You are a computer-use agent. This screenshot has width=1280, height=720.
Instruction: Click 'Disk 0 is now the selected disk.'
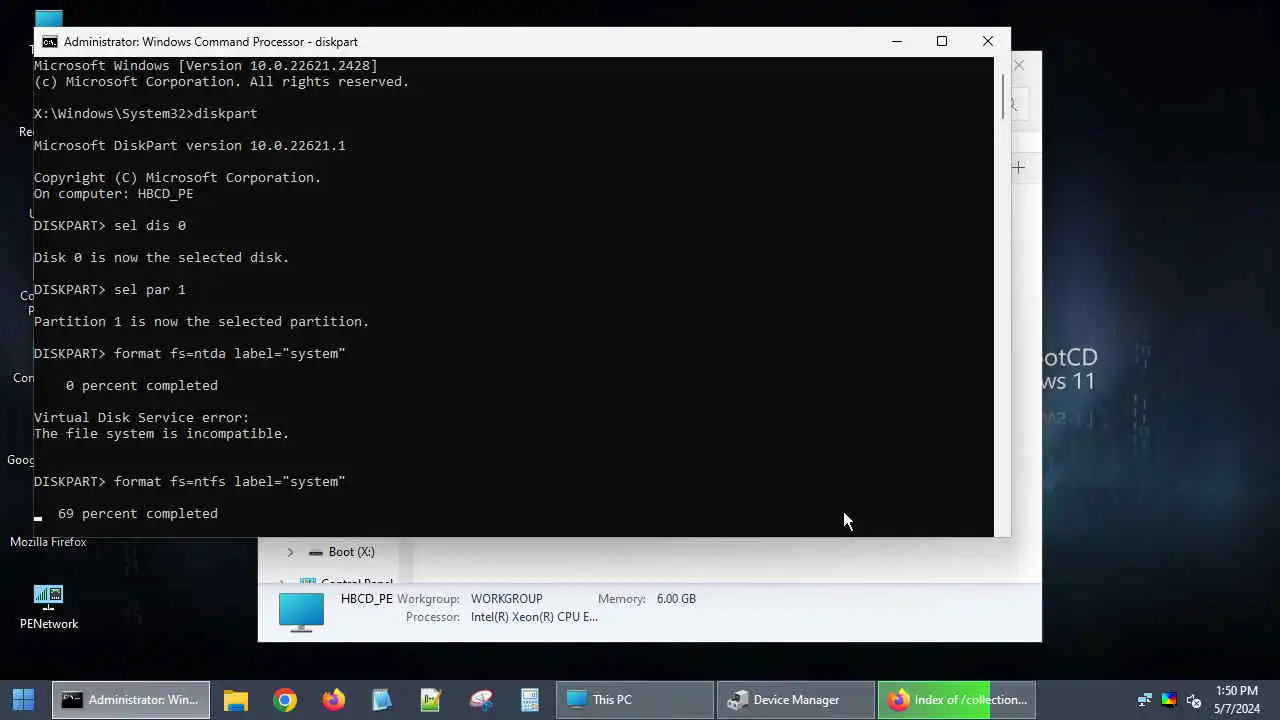click(161, 257)
